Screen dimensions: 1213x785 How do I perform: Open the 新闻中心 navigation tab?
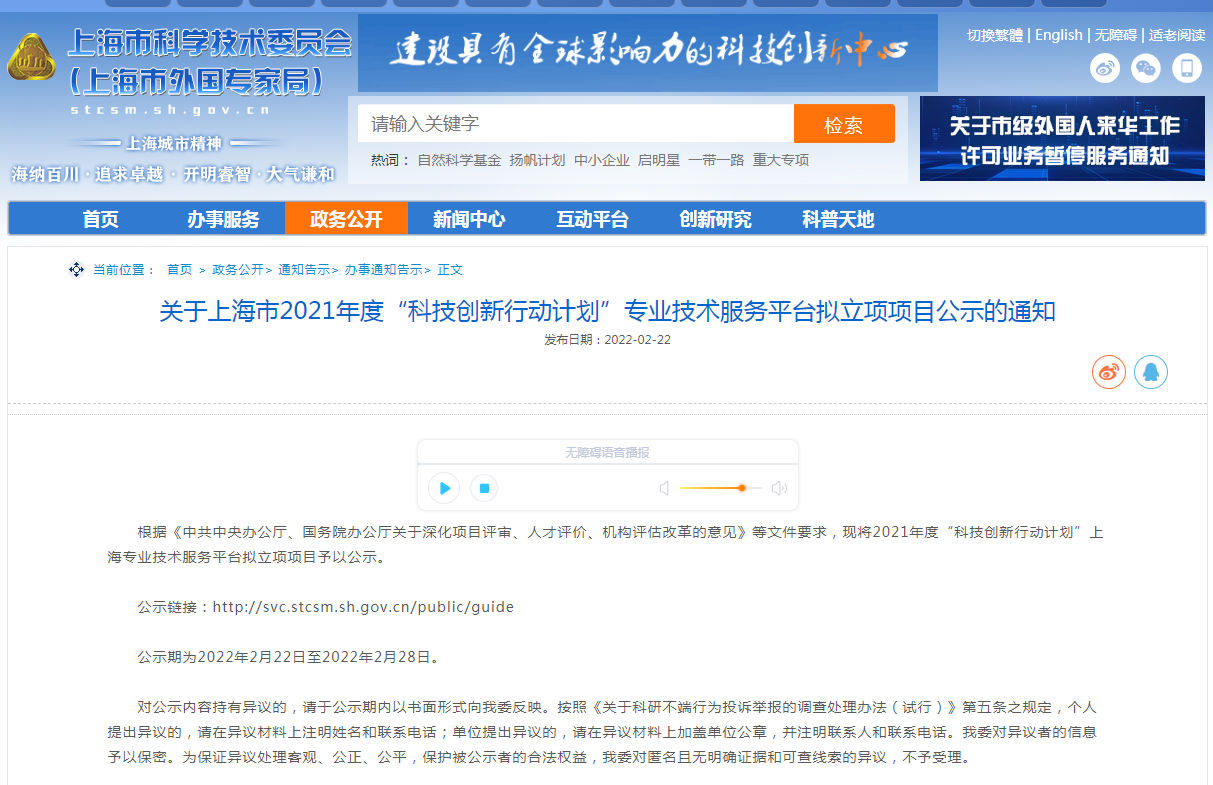click(469, 219)
